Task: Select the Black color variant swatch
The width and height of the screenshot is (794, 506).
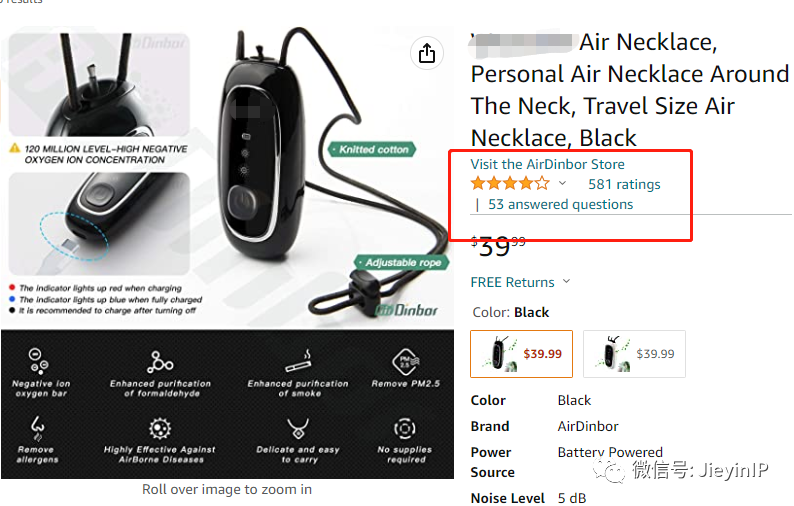Action: click(521, 354)
